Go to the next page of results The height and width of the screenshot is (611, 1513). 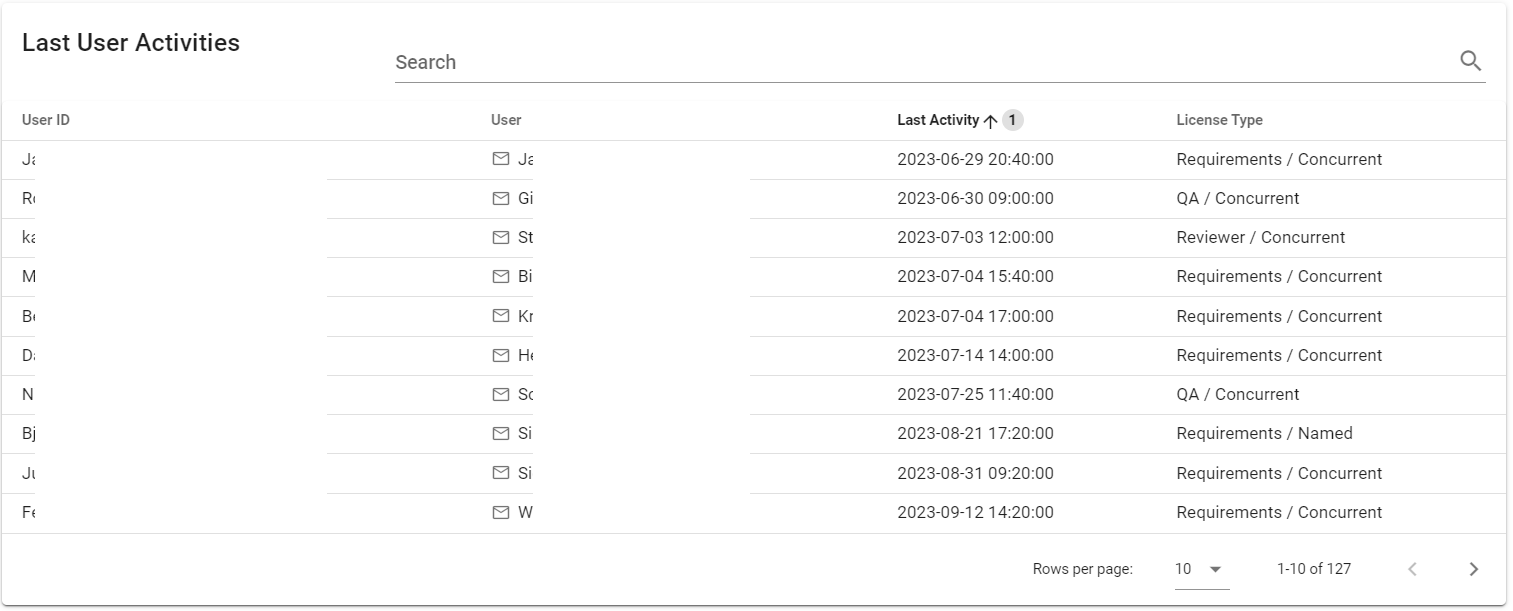pos(1473,569)
